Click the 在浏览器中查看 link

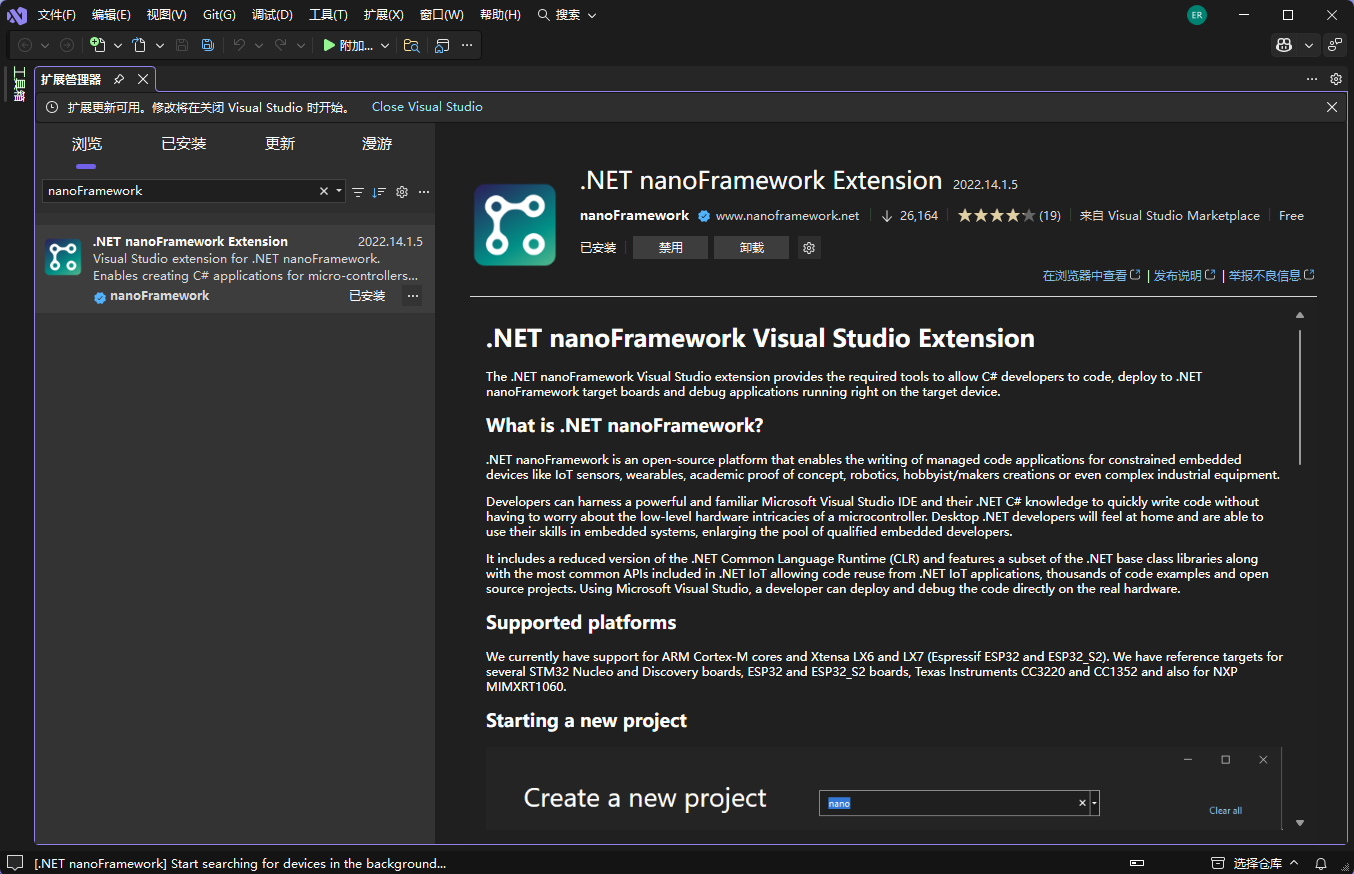click(x=1091, y=276)
